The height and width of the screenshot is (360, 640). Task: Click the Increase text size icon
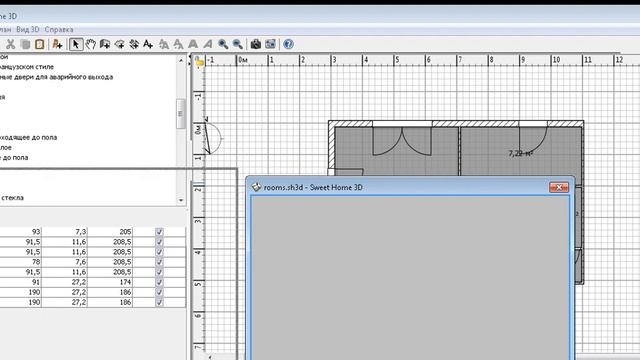tap(164, 44)
